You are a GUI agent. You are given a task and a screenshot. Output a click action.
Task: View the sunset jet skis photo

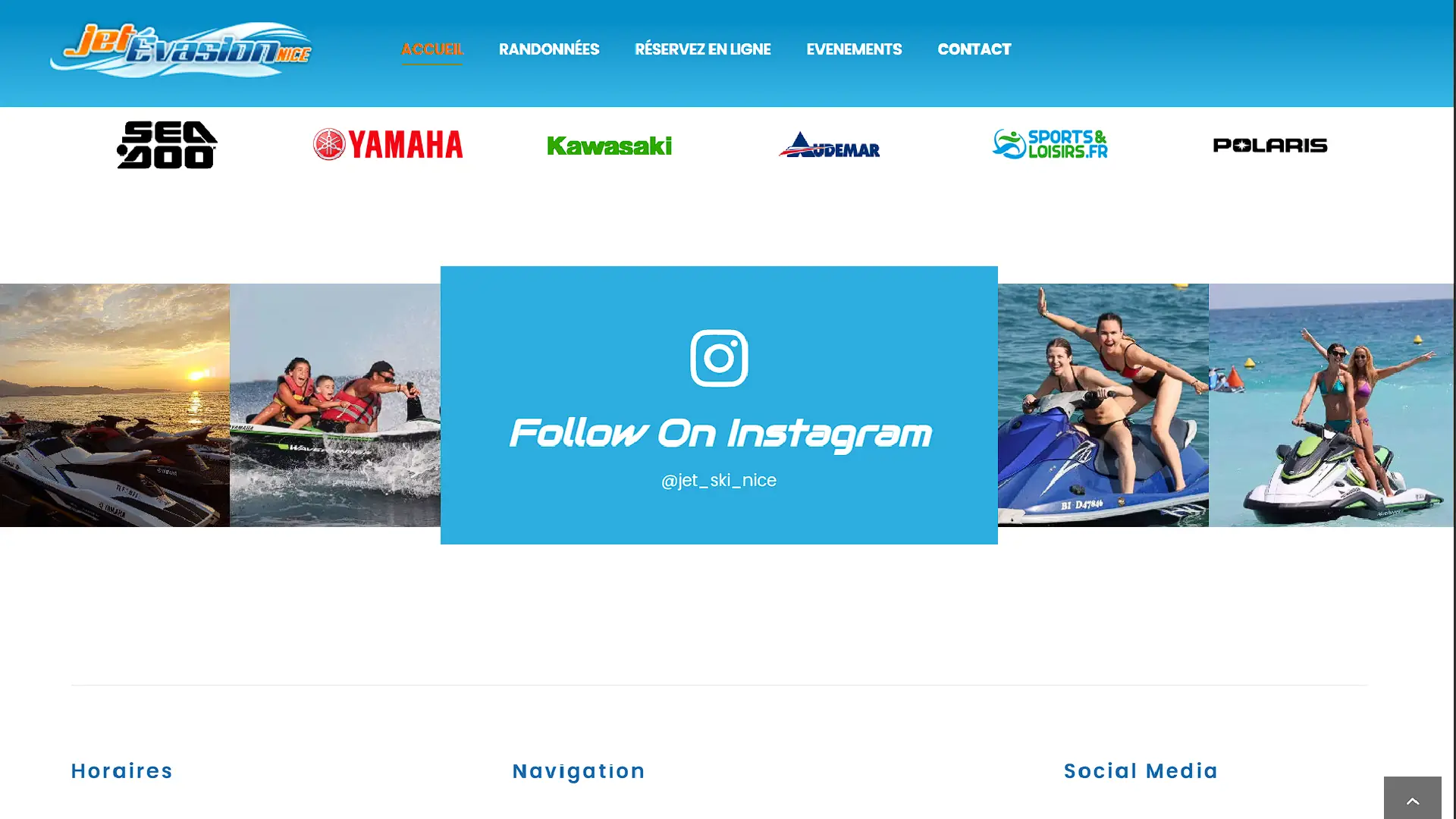(x=115, y=405)
